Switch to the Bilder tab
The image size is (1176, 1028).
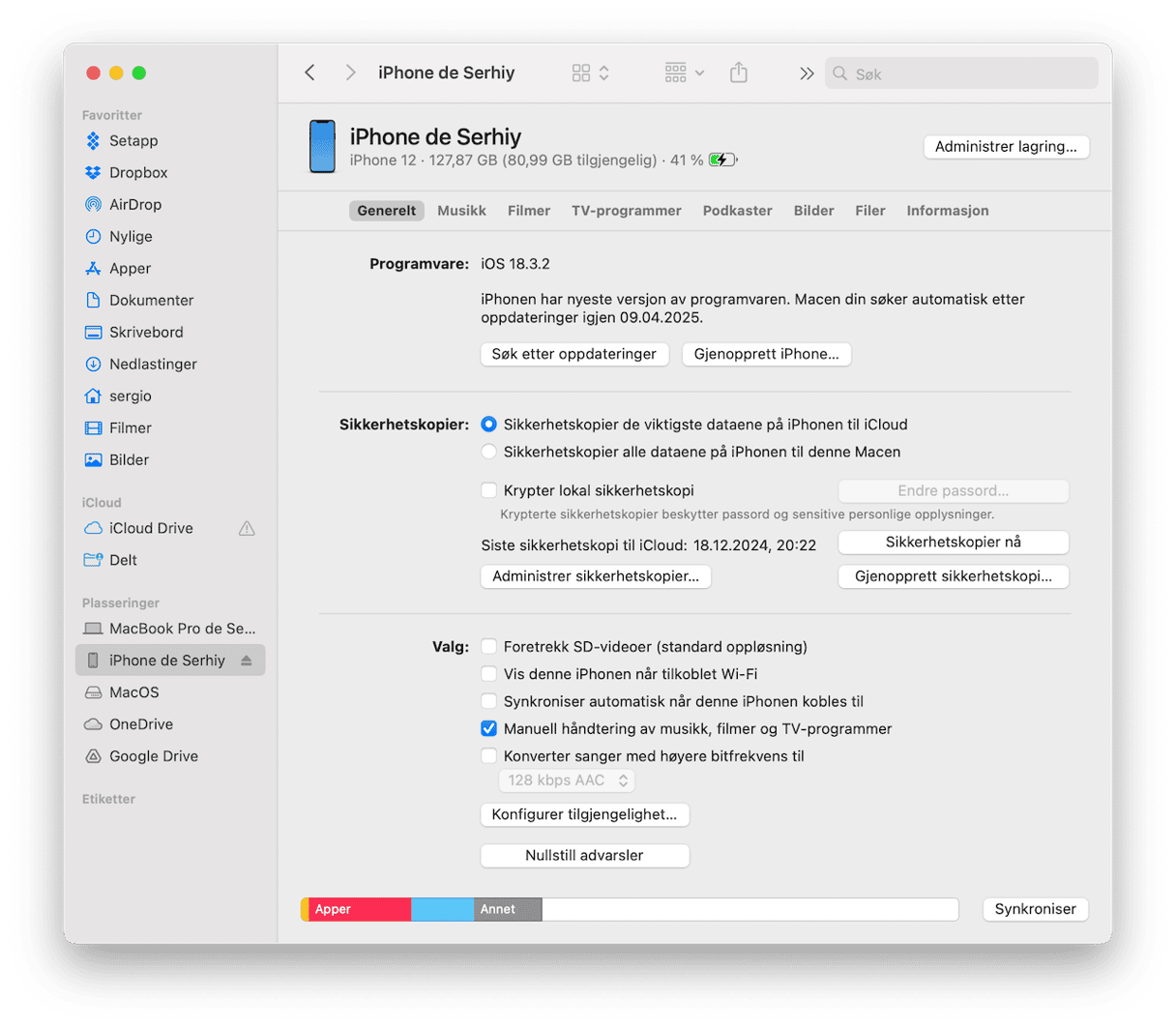click(813, 211)
